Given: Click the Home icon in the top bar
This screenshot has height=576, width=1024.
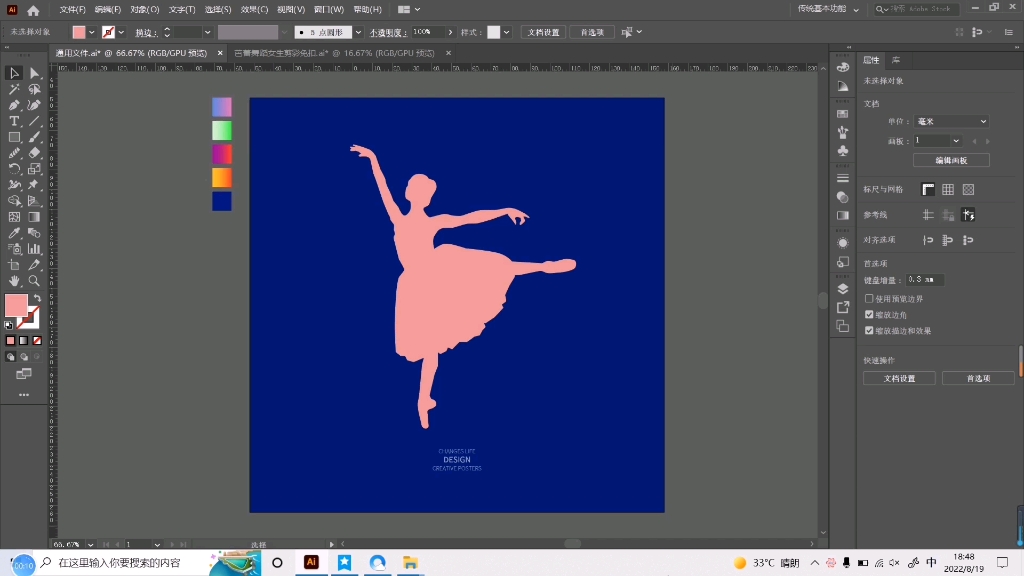Looking at the screenshot, I should pos(33,10).
